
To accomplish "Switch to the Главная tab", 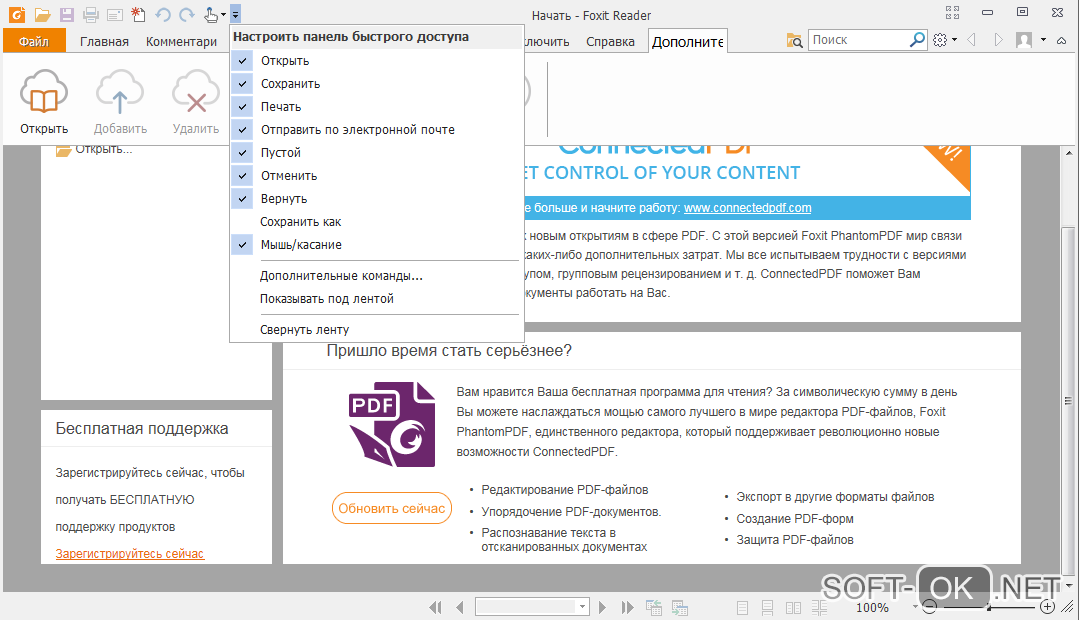I will [x=104, y=41].
